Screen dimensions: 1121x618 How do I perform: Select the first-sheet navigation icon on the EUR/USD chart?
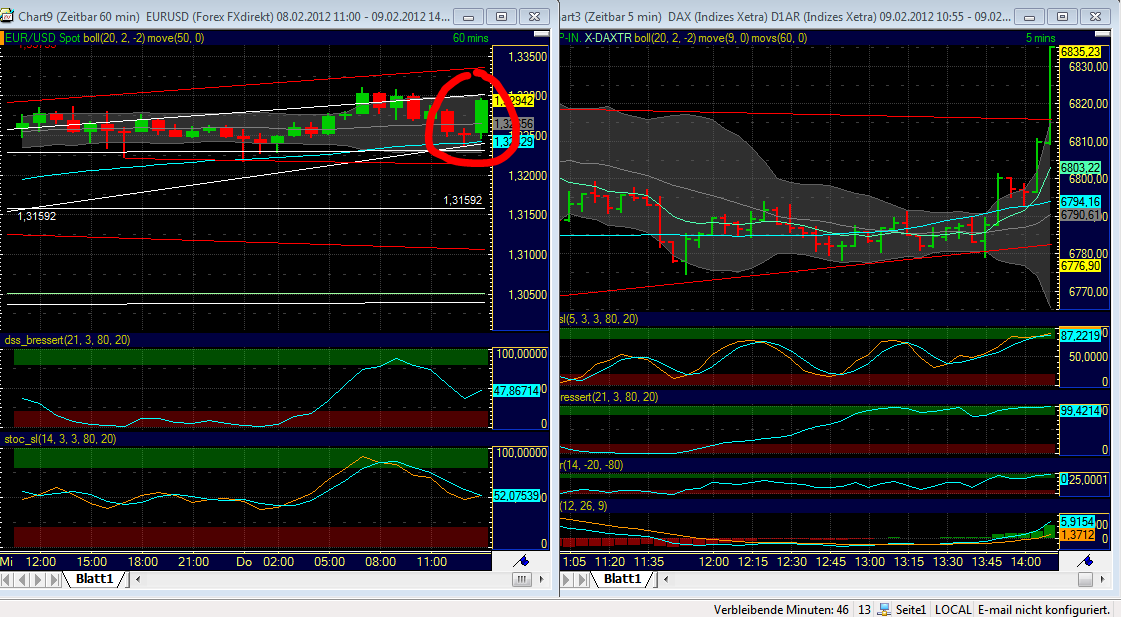[x=5, y=578]
